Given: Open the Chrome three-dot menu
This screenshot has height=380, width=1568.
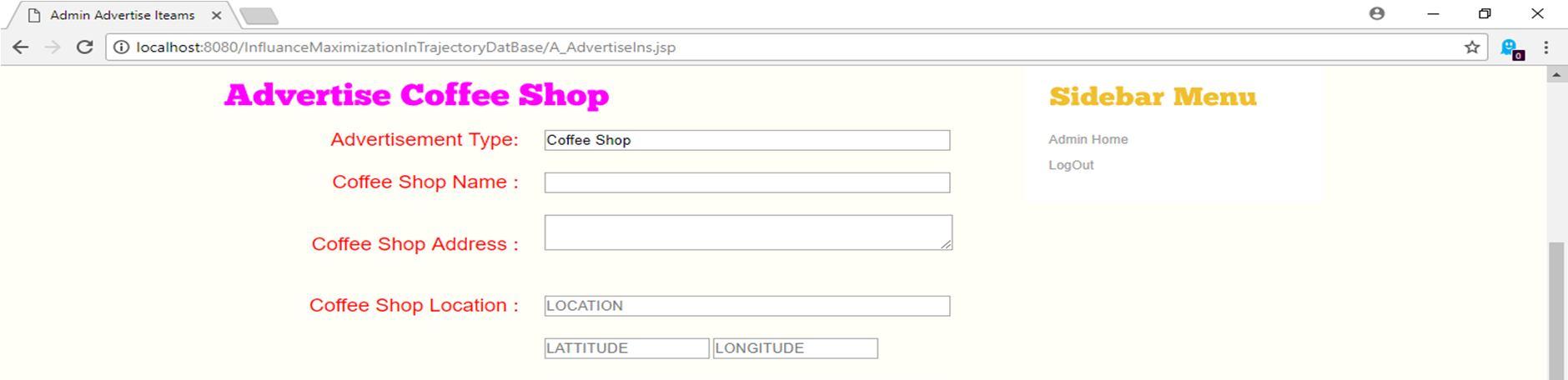Looking at the screenshot, I should pos(1546,47).
